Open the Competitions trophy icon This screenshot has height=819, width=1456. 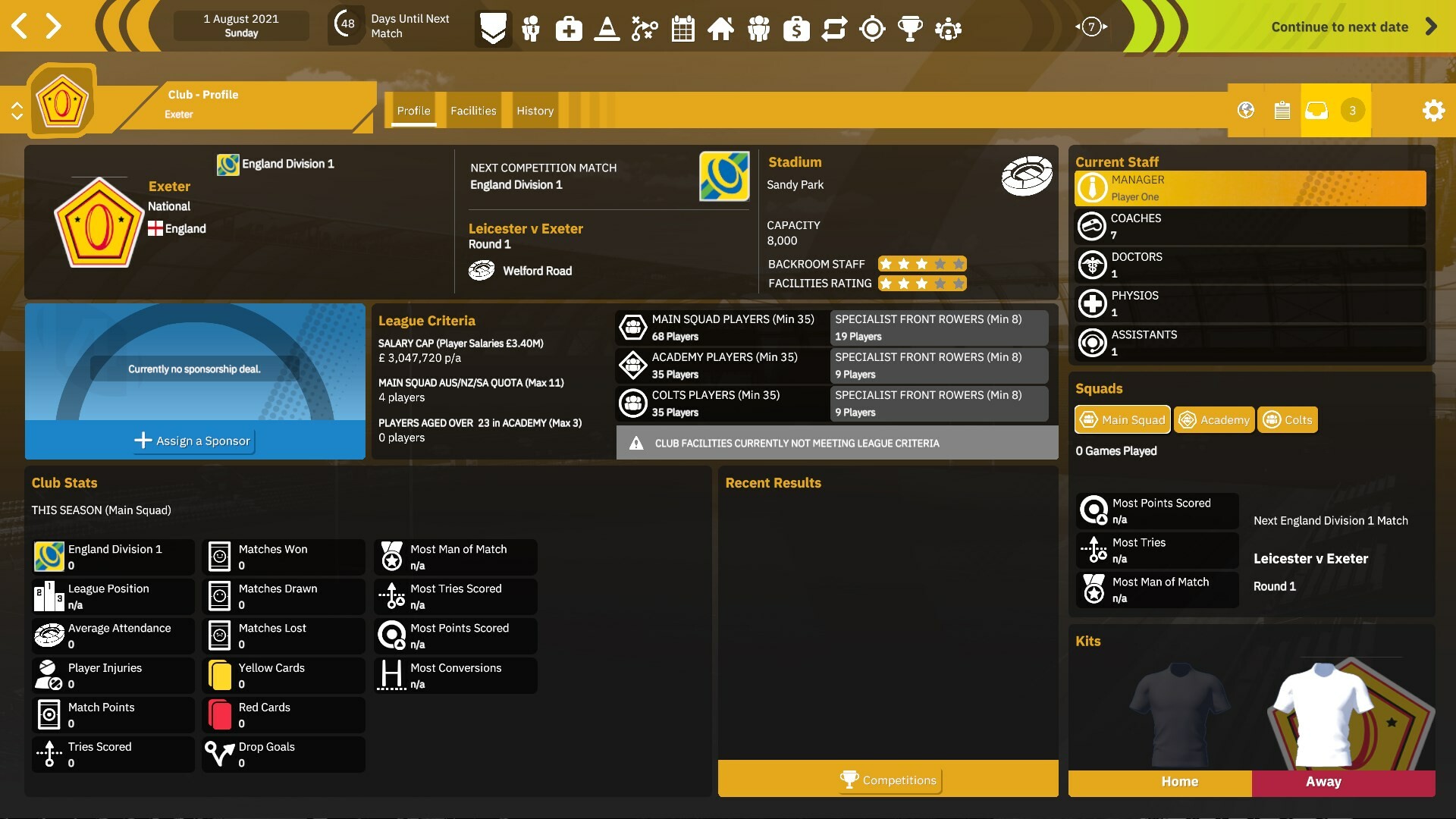coord(911,29)
